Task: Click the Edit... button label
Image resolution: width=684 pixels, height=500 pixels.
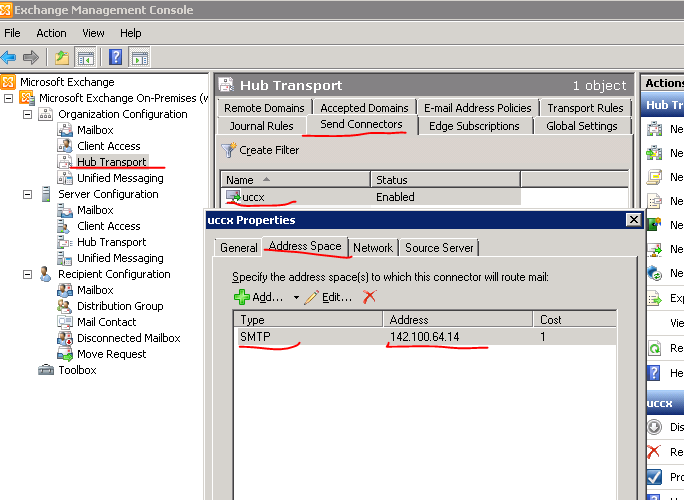Action: click(337, 298)
